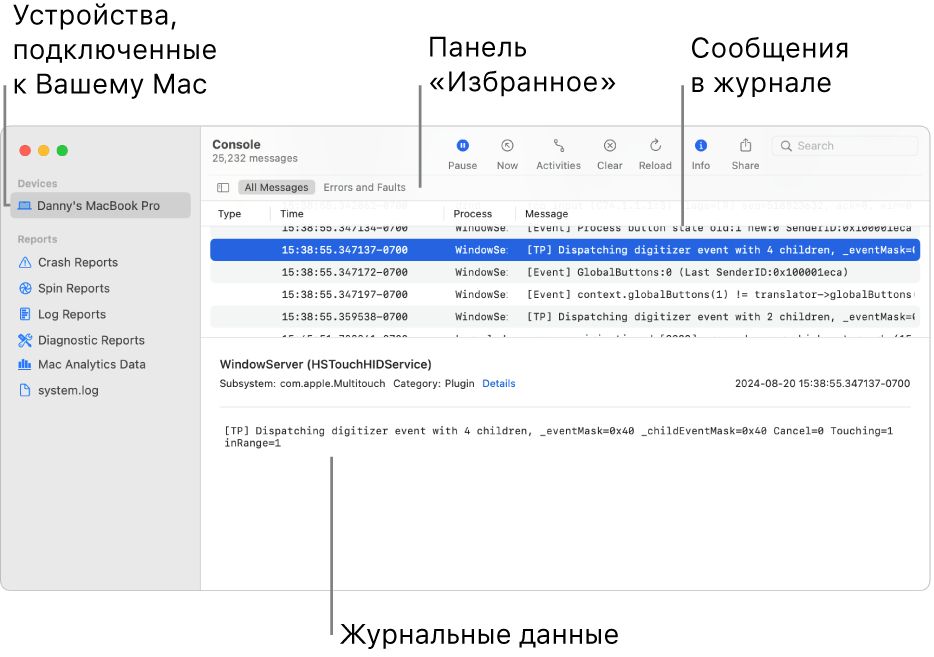Screen dimensions: 934x657
Task: Click the Console window title
Action: pyautogui.click(x=236, y=145)
